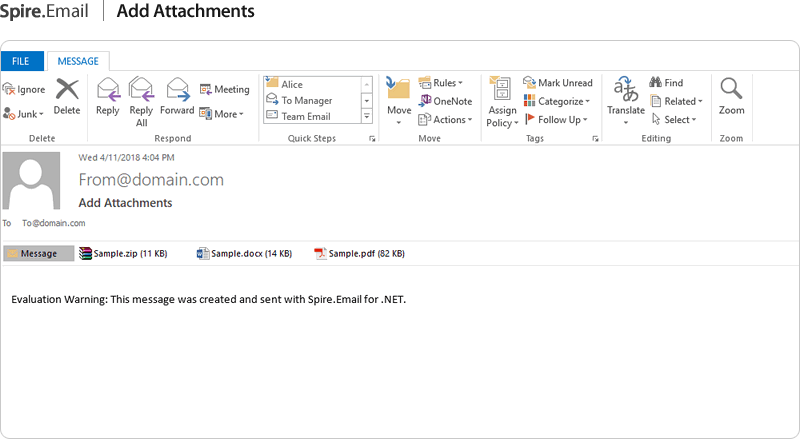
Task: Send message to OneNote
Action: pos(445,101)
